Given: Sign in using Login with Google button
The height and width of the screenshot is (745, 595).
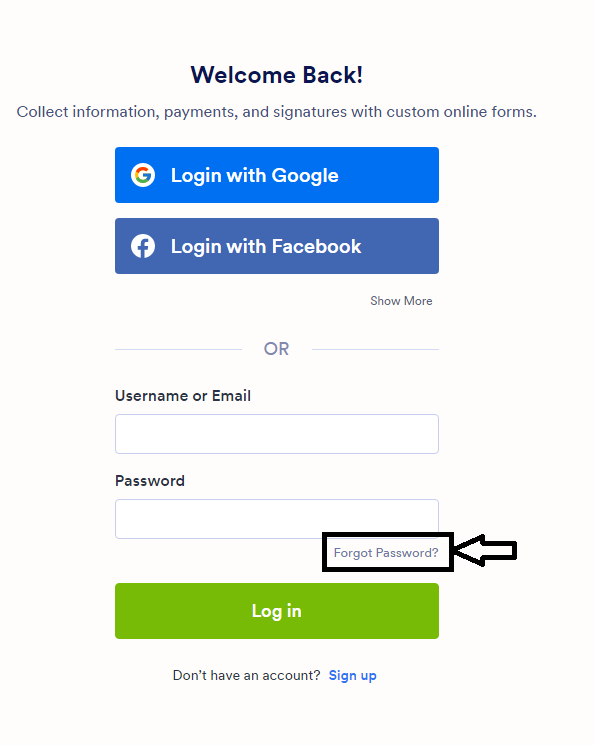Looking at the screenshot, I should coord(277,175).
